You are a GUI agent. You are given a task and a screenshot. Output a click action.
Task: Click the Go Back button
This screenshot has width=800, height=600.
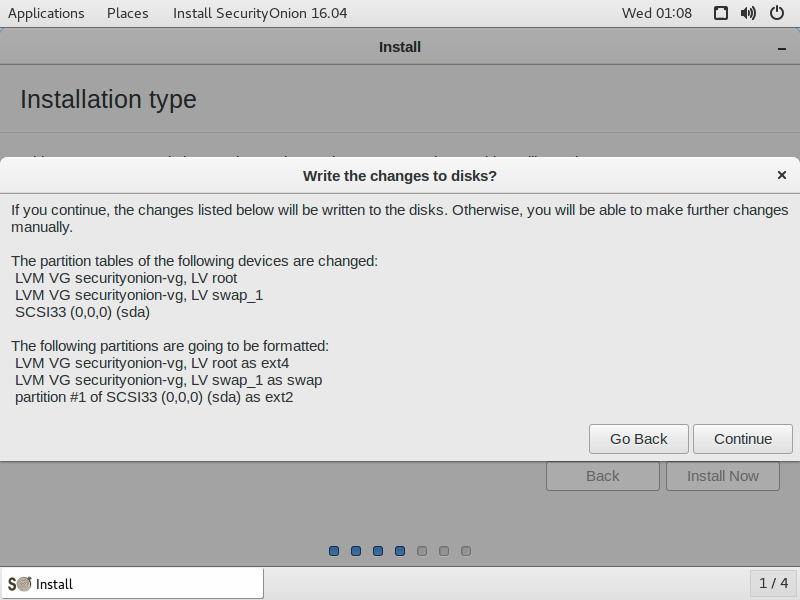638,439
